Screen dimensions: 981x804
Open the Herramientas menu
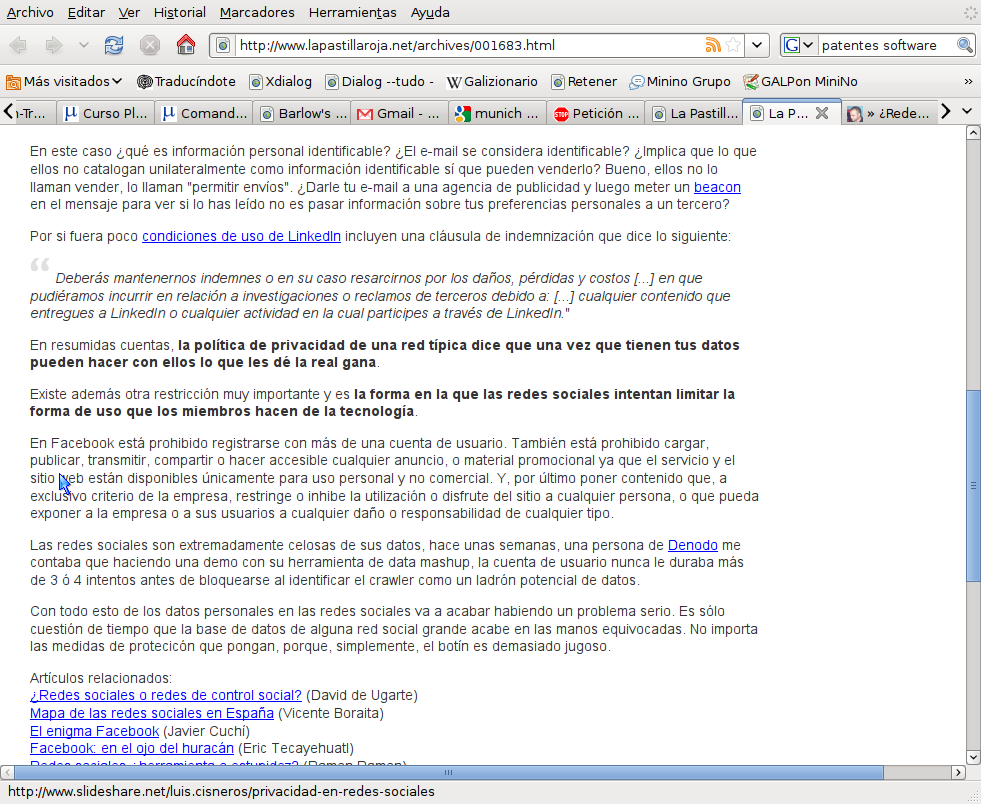point(352,13)
